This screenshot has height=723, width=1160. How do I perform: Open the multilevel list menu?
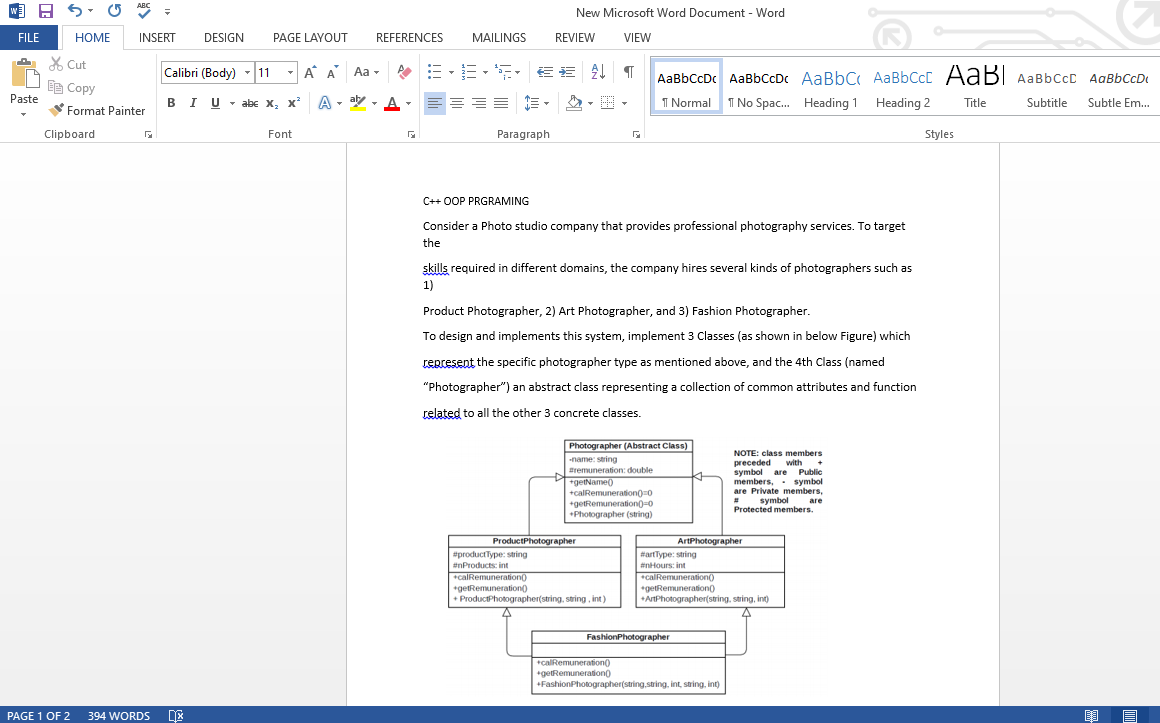coord(507,72)
